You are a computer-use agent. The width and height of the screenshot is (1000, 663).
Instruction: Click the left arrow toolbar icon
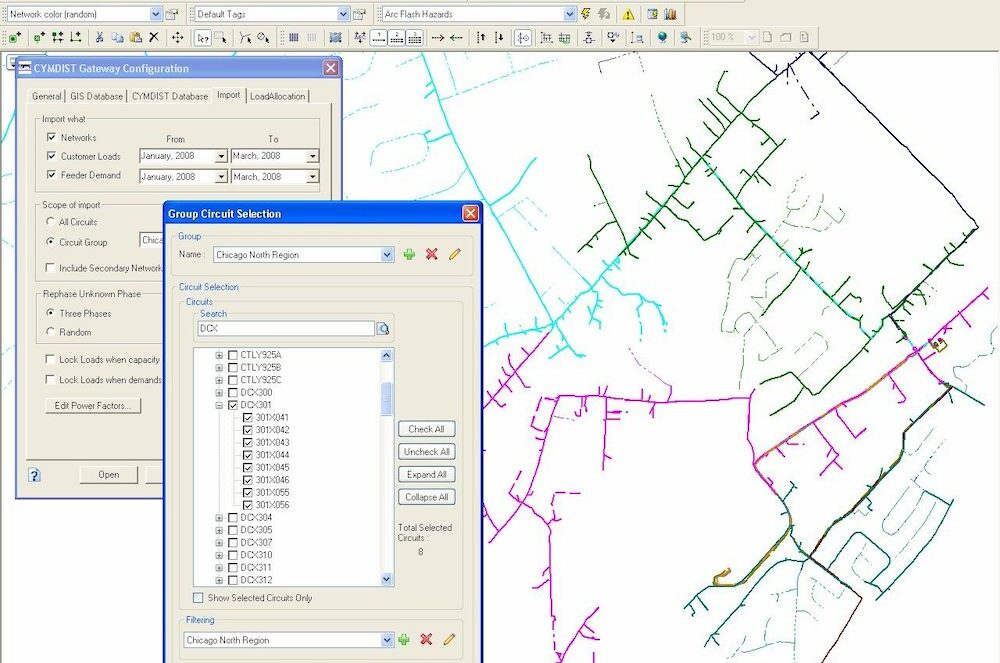(456, 38)
